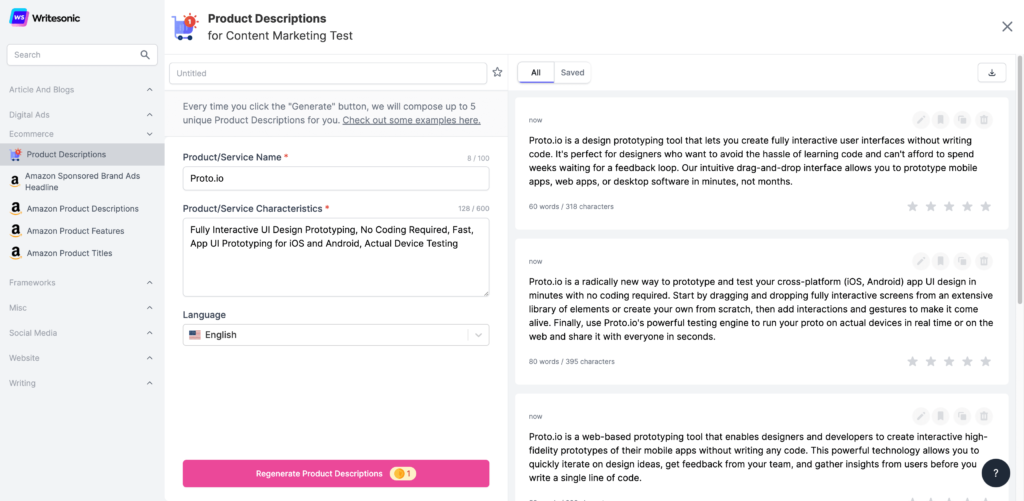The height and width of the screenshot is (501, 1024).
Task: Edit the 80-word description with pencil icon
Action: 921,261
